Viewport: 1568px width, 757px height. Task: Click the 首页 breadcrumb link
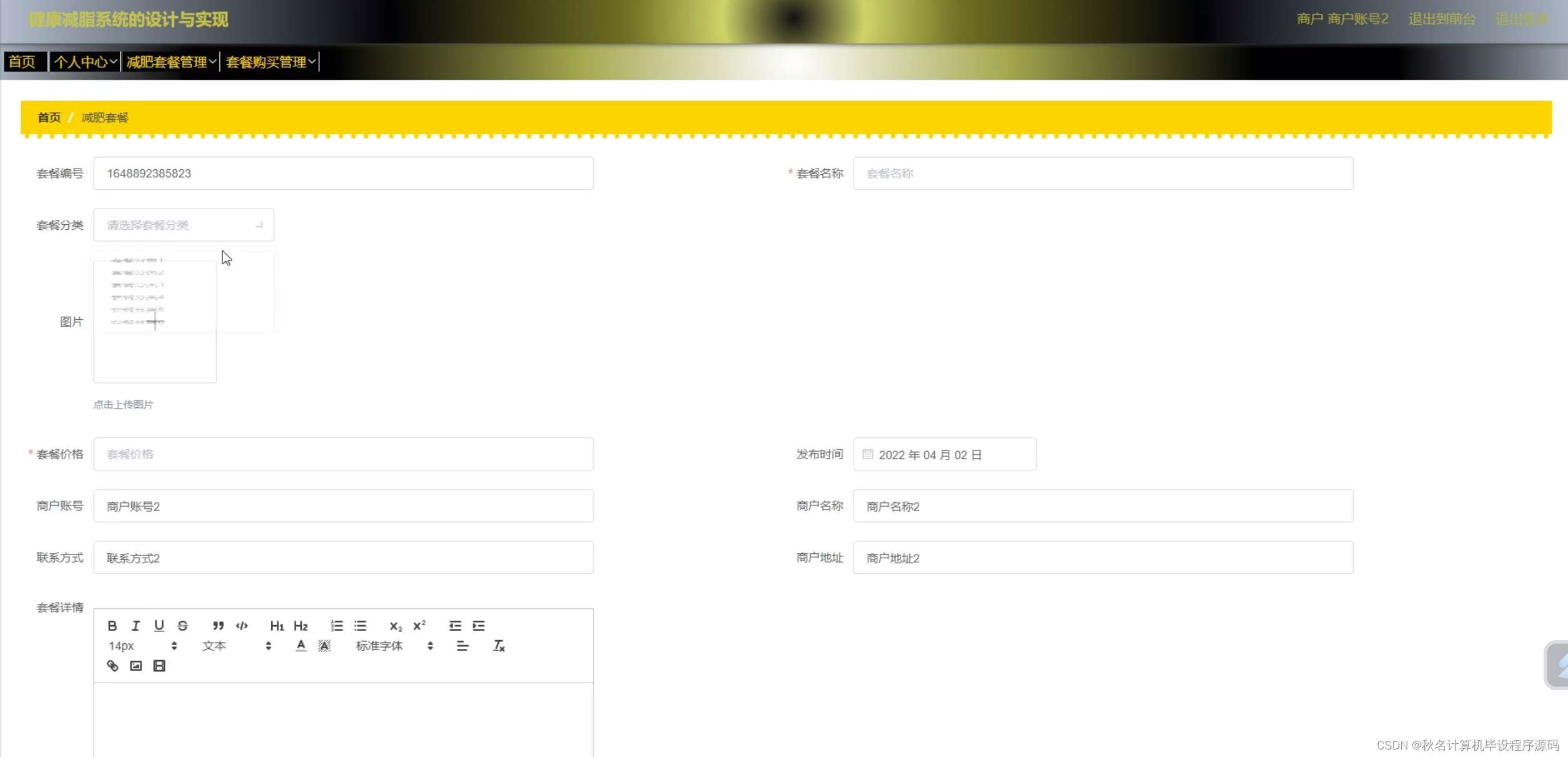coord(49,117)
